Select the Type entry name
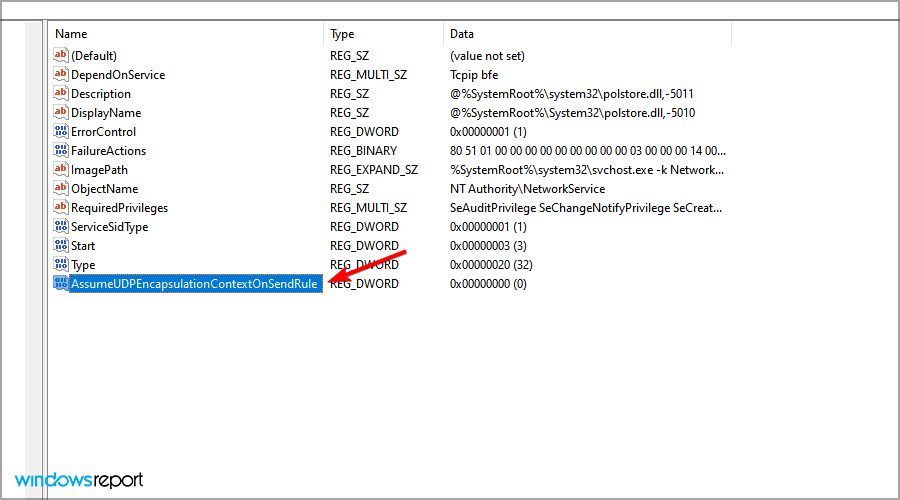Screen dimensions: 900x500 [x=83, y=264]
